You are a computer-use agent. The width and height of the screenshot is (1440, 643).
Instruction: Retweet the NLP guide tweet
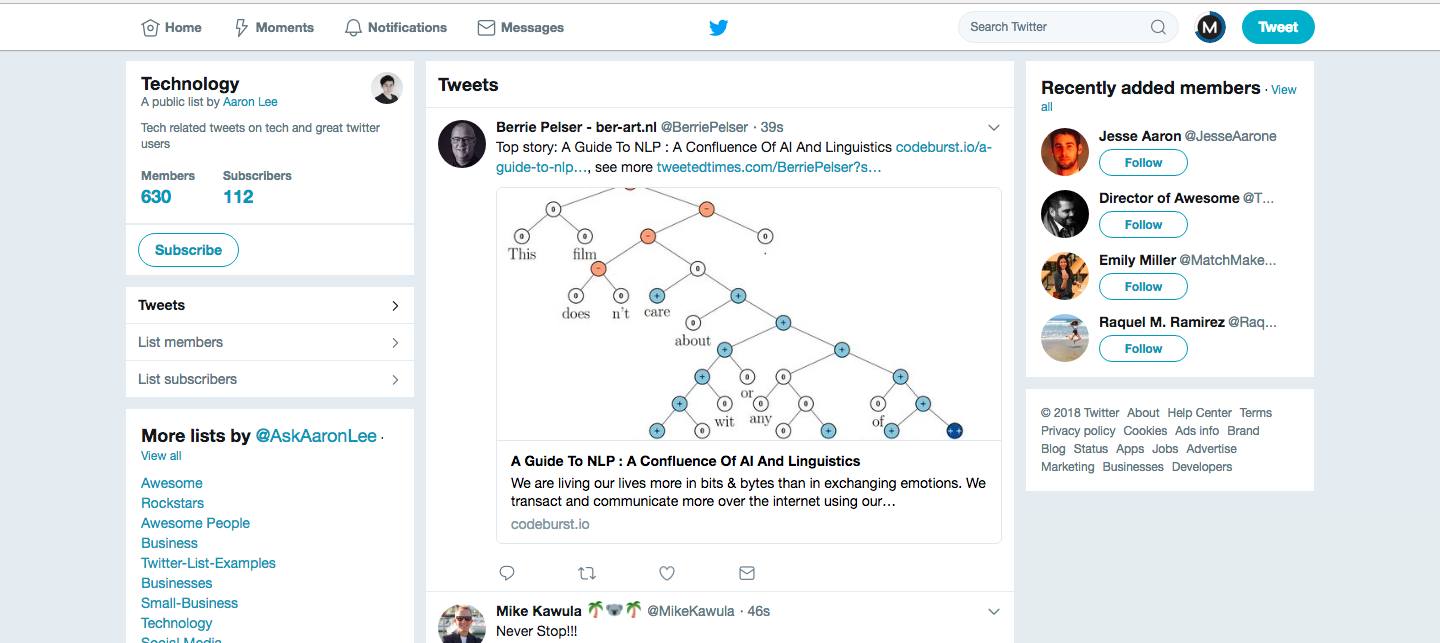tap(587, 573)
